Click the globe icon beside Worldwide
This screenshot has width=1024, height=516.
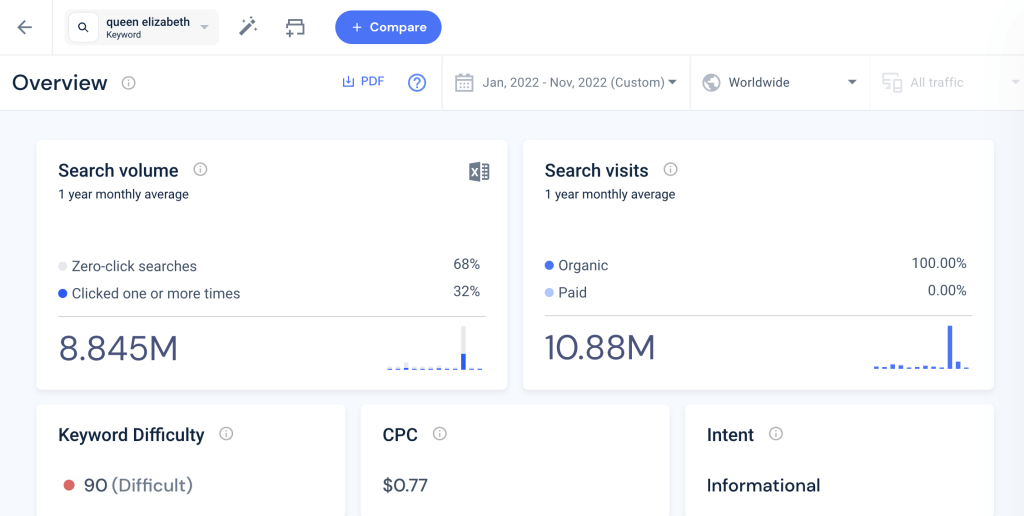[711, 83]
